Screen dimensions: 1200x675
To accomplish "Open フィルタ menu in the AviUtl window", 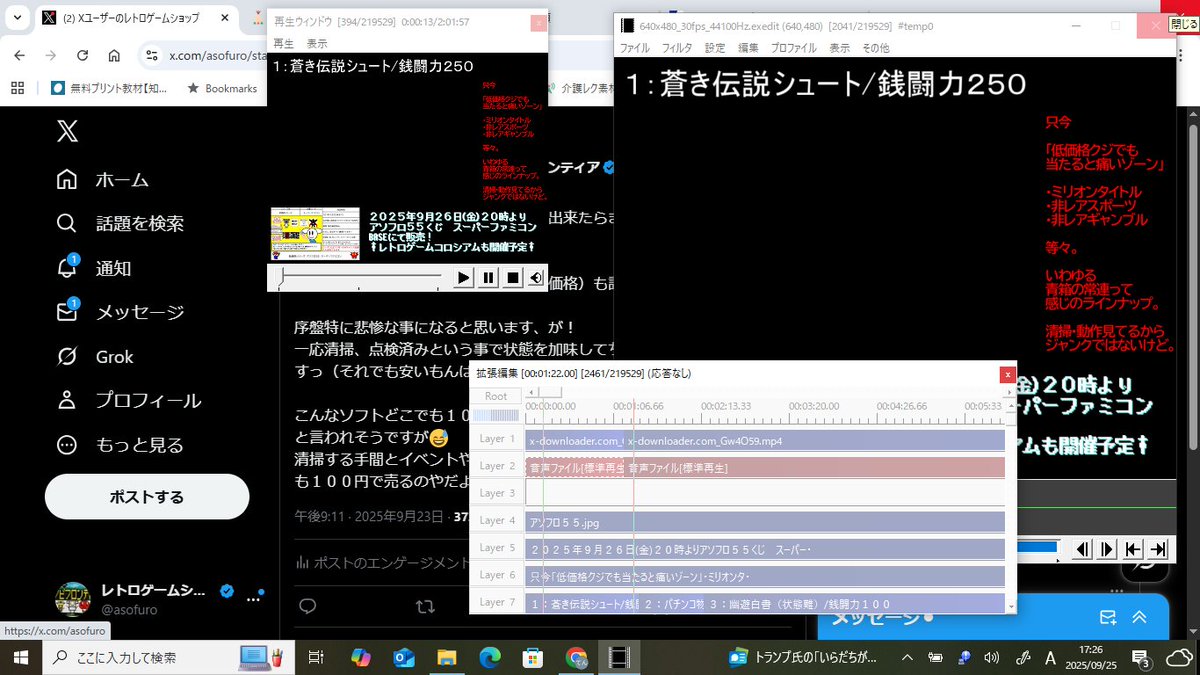I will pyautogui.click(x=677, y=47).
